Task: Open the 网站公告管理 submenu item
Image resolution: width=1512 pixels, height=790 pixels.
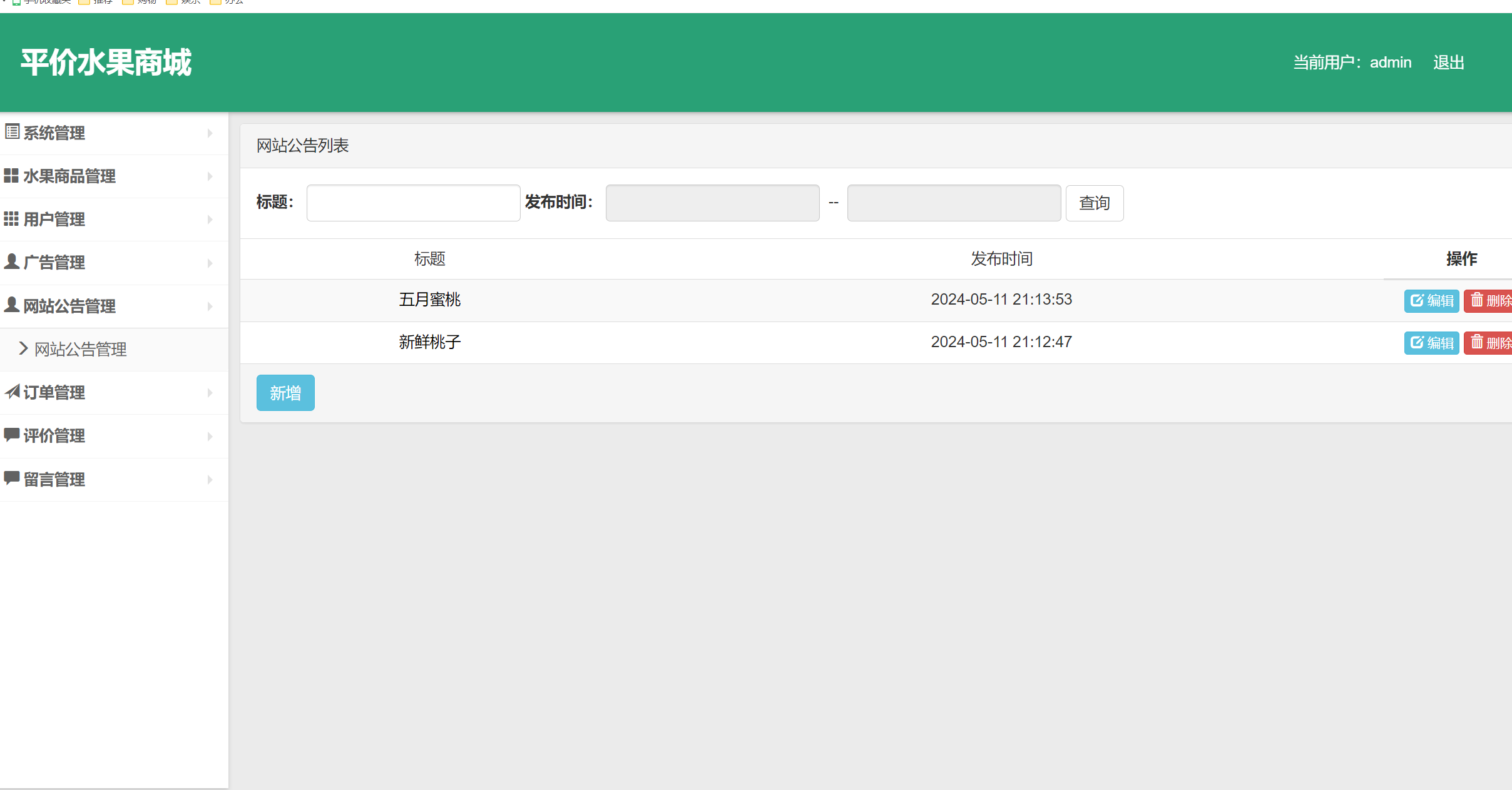Action: (80, 349)
